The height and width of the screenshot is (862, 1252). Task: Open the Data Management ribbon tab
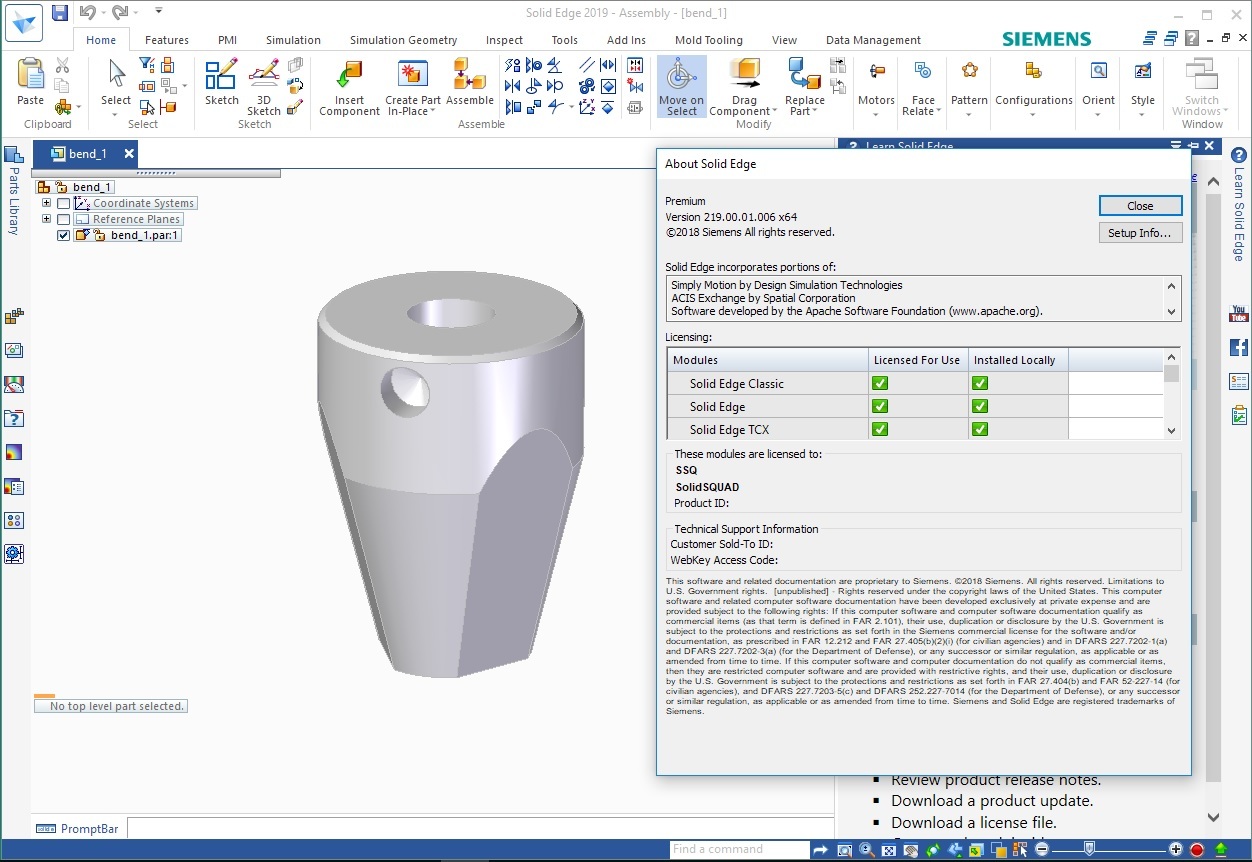click(x=873, y=40)
